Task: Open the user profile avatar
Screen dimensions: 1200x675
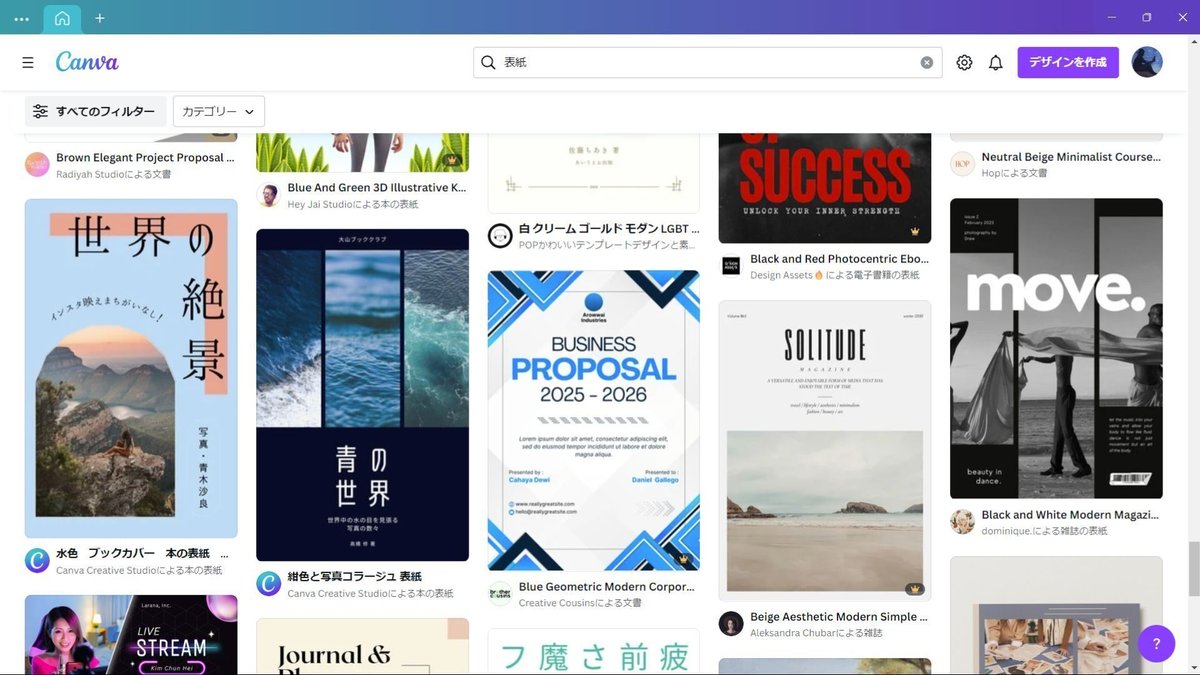Action: coord(1147,62)
